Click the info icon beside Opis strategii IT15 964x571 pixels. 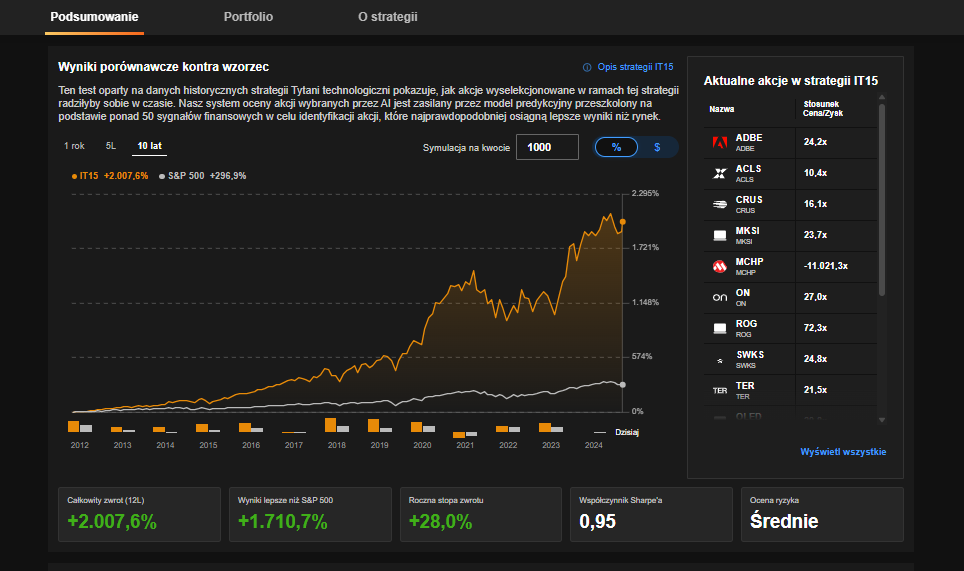(x=587, y=67)
